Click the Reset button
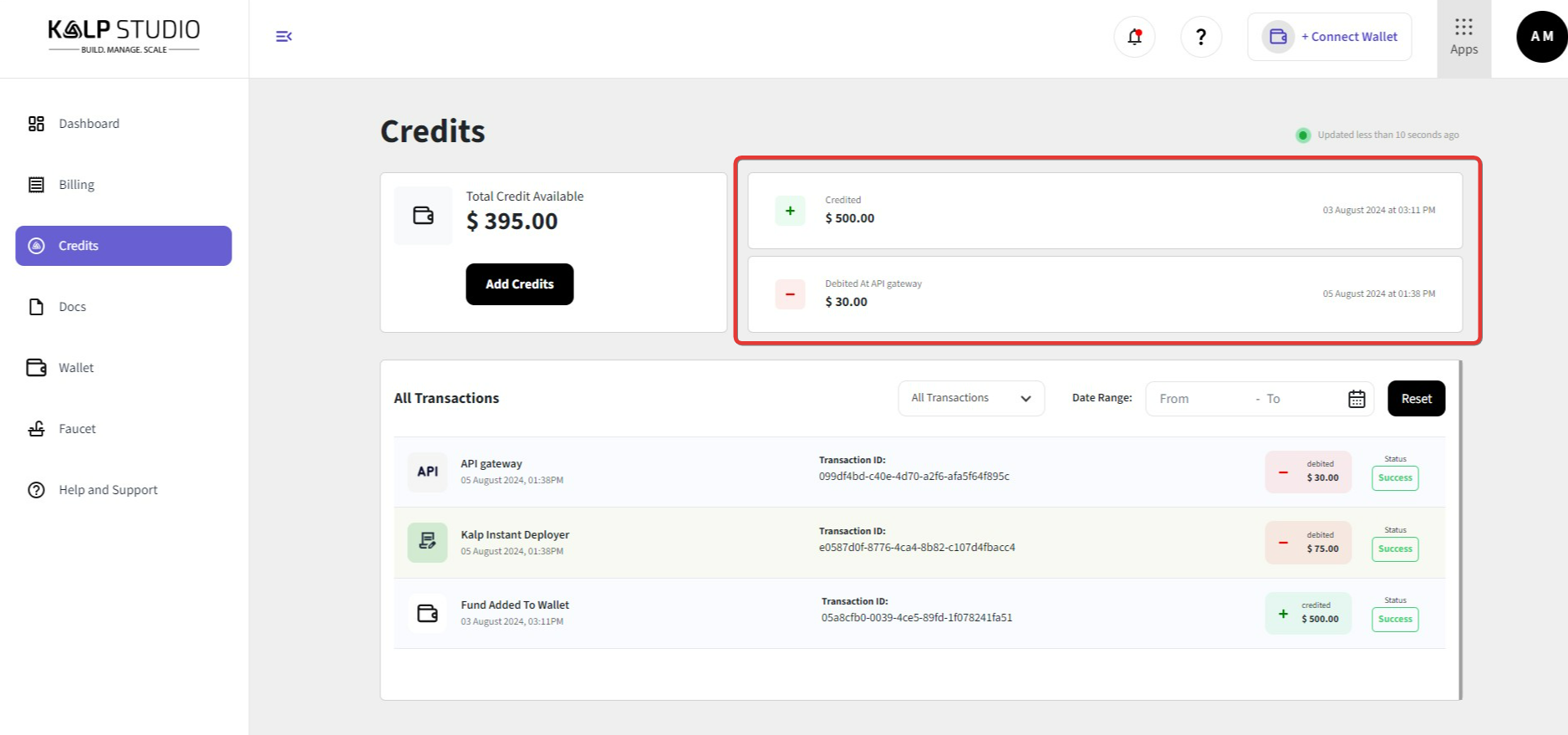The height and width of the screenshot is (735, 1568). point(1416,399)
